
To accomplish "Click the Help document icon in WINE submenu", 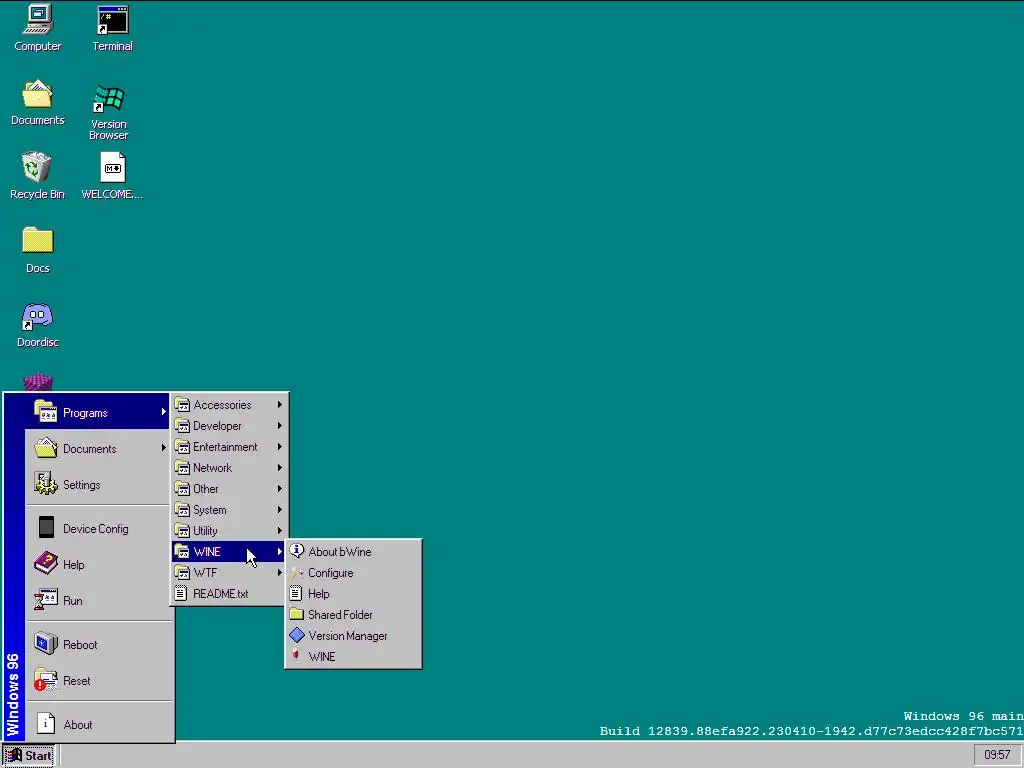I will (x=296, y=594).
